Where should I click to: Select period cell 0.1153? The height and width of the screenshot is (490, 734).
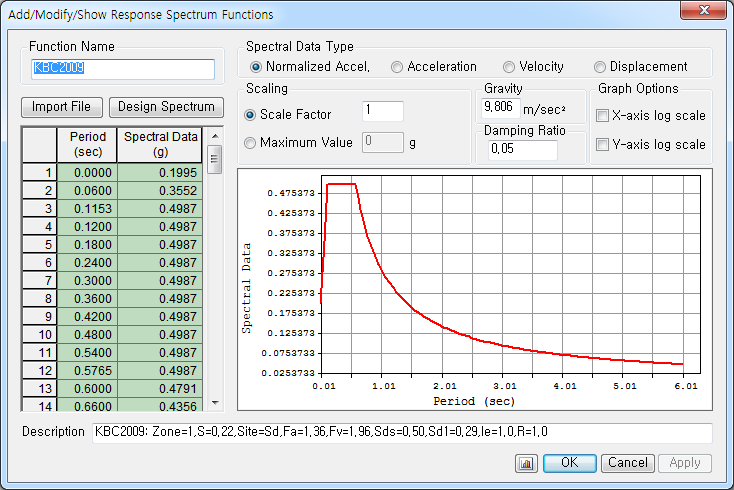click(x=87, y=209)
